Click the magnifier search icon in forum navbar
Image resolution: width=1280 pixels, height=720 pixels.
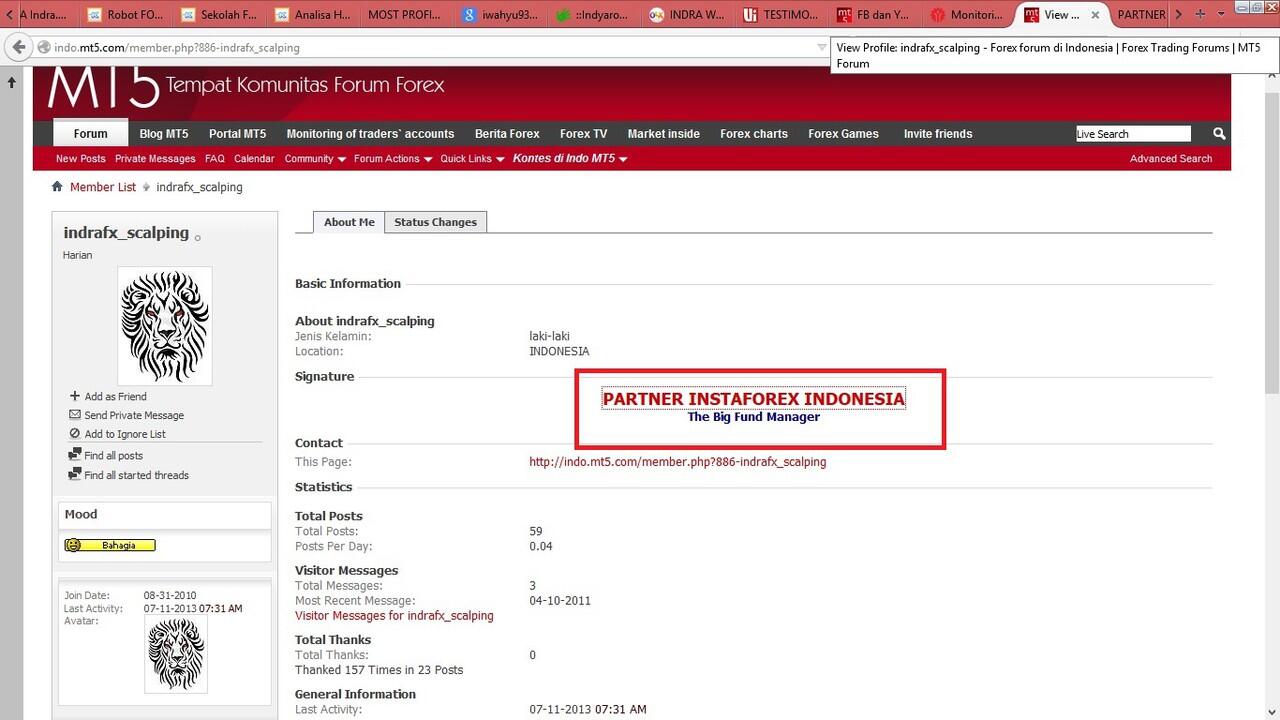coord(1219,133)
